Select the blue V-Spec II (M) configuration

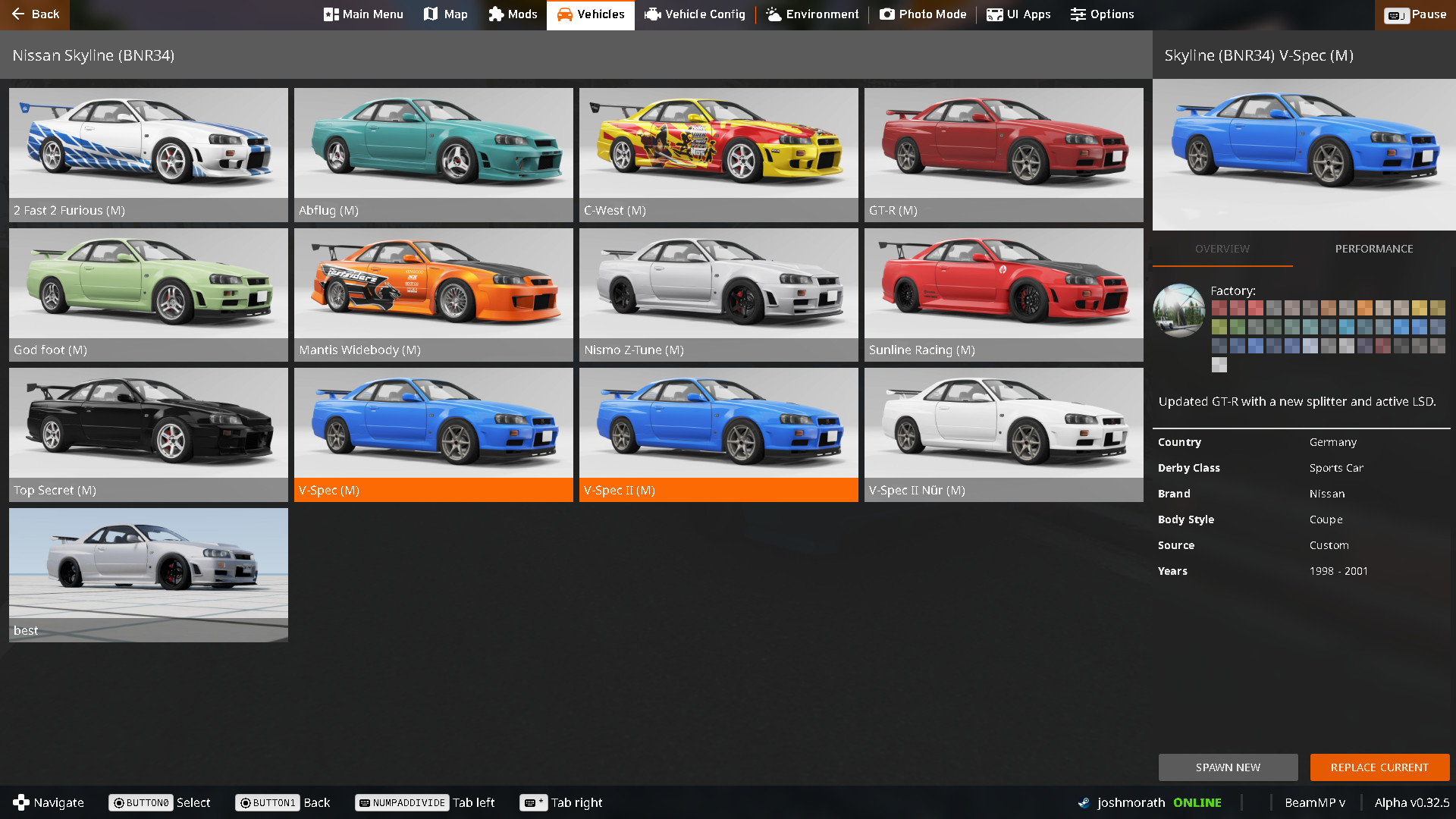pos(719,435)
